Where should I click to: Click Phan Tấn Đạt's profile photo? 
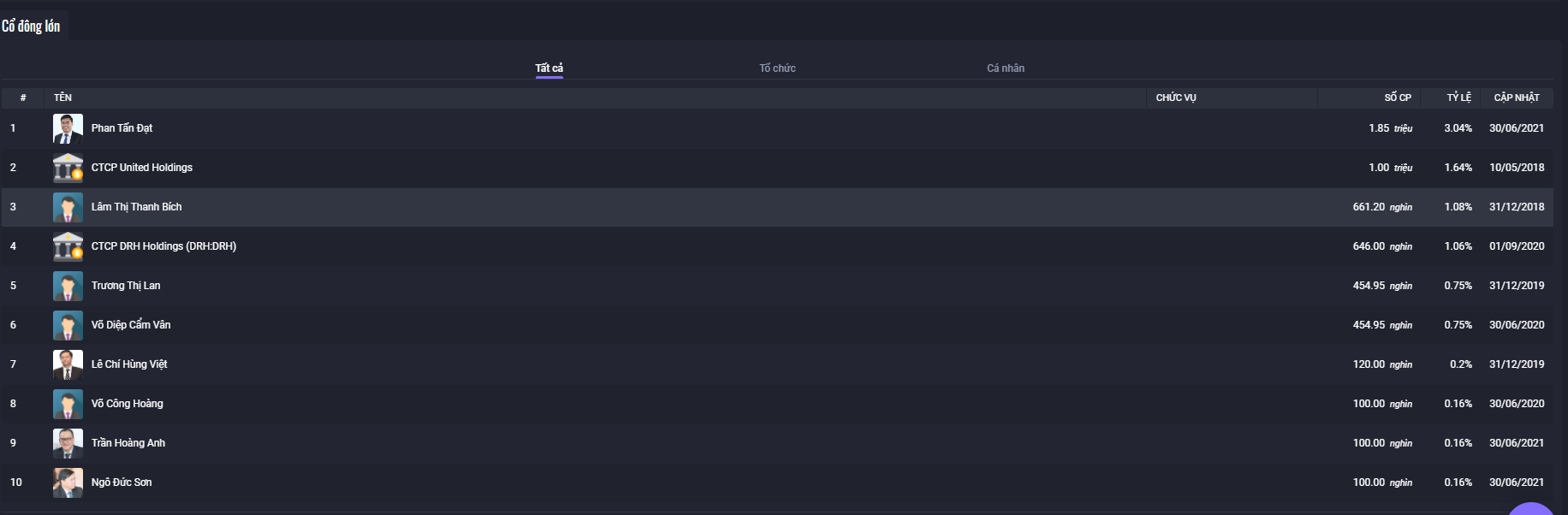[x=68, y=128]
